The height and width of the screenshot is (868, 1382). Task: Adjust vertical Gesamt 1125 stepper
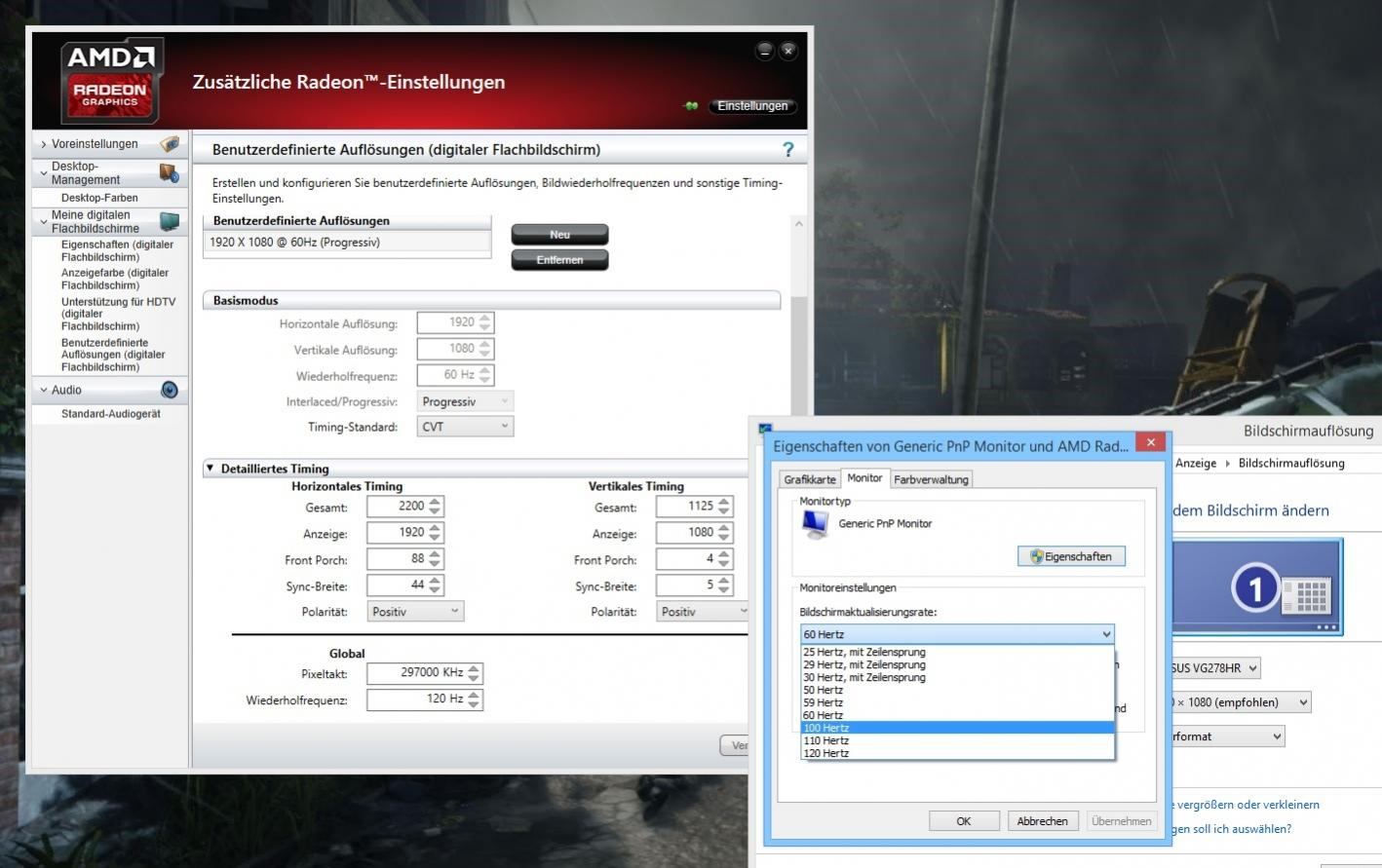[724, 507]
